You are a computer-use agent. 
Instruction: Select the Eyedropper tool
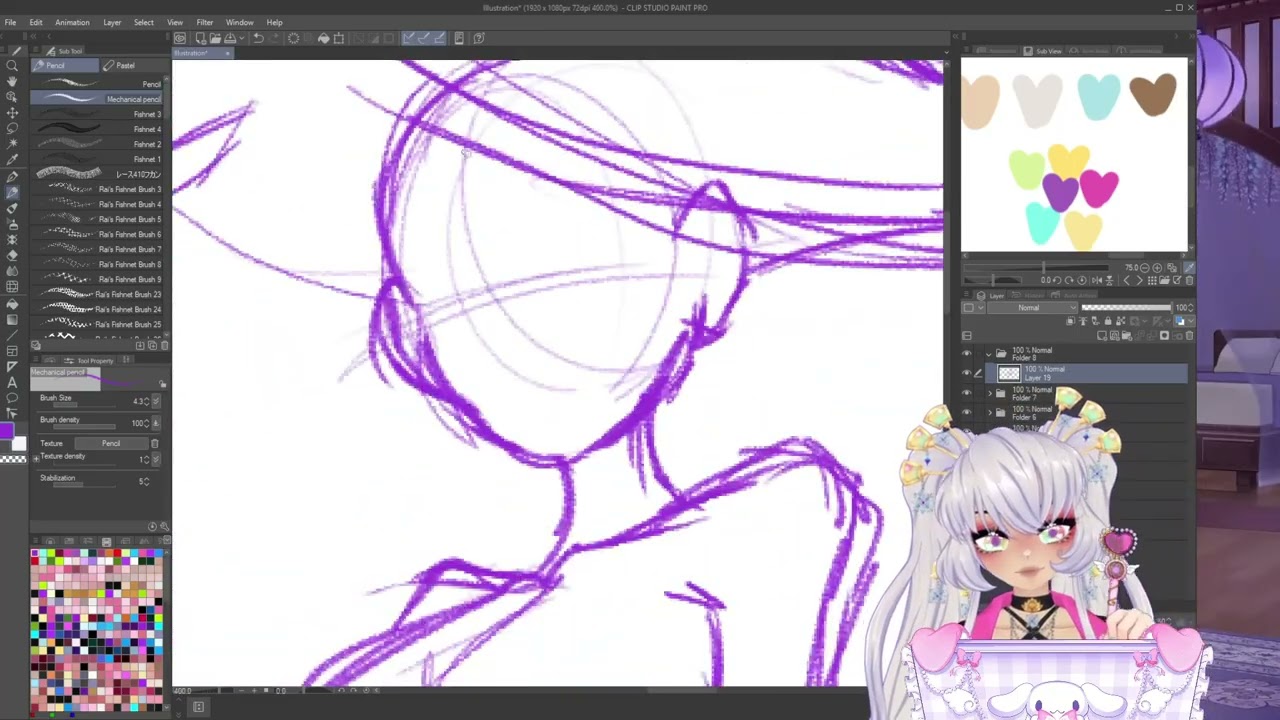[x=12, y=160]
